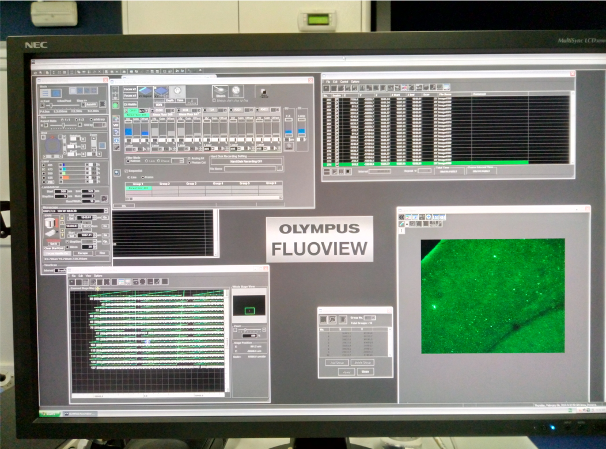This screenshot has width=606, height=449.
Task: Click the Whole Stage View thumbnail
Action: 249,305
